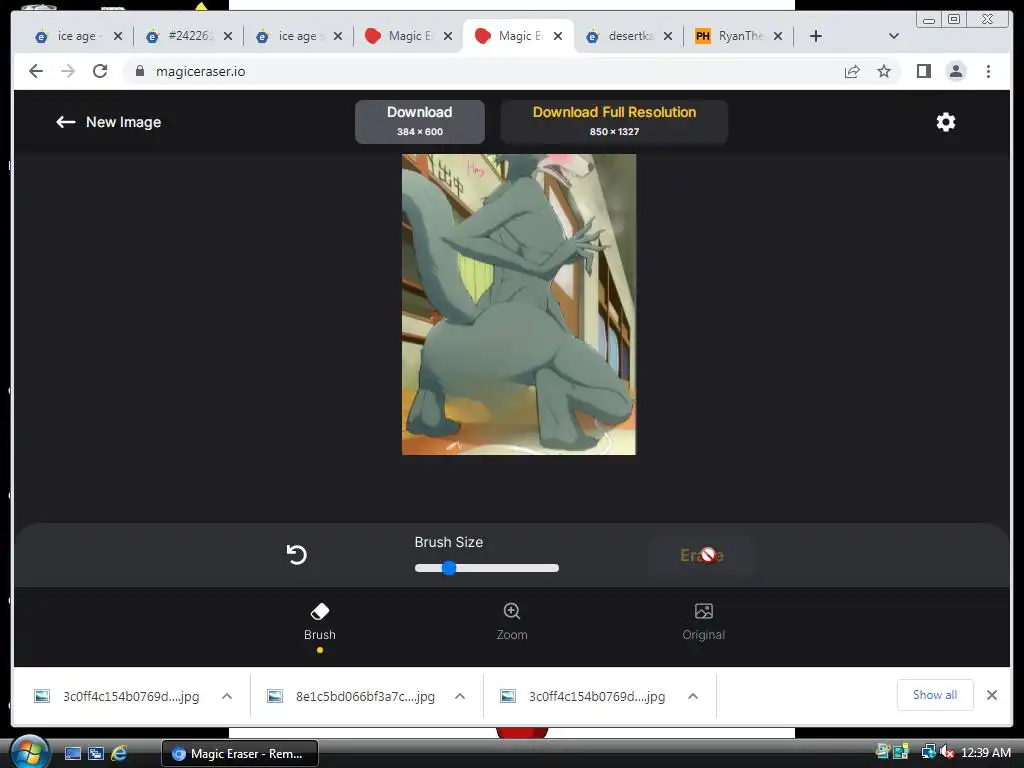Select Magic Eraser taskbar button
1024x768 pixels.
240,754
